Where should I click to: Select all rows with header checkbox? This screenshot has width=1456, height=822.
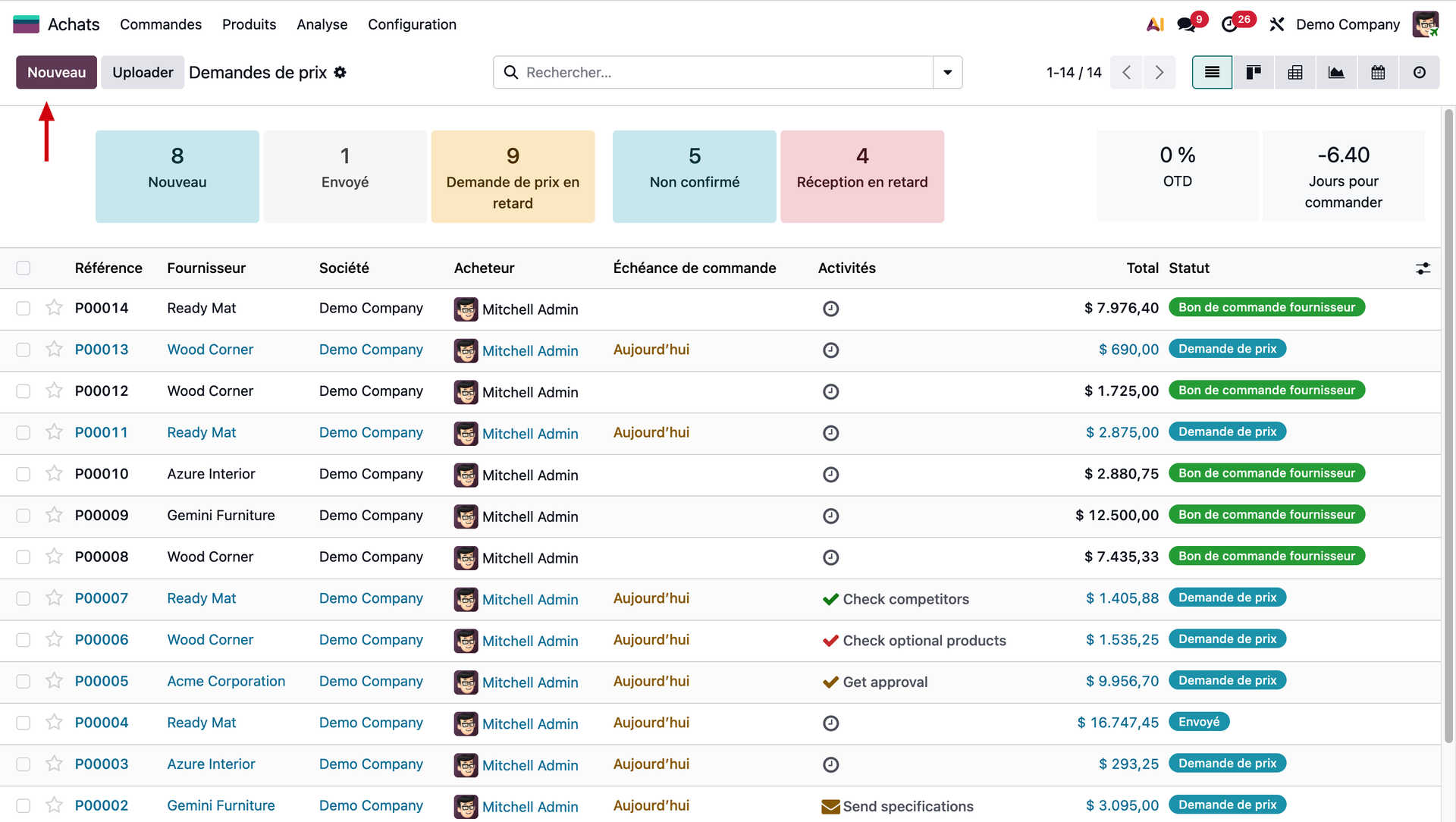[x=24, y=268]
